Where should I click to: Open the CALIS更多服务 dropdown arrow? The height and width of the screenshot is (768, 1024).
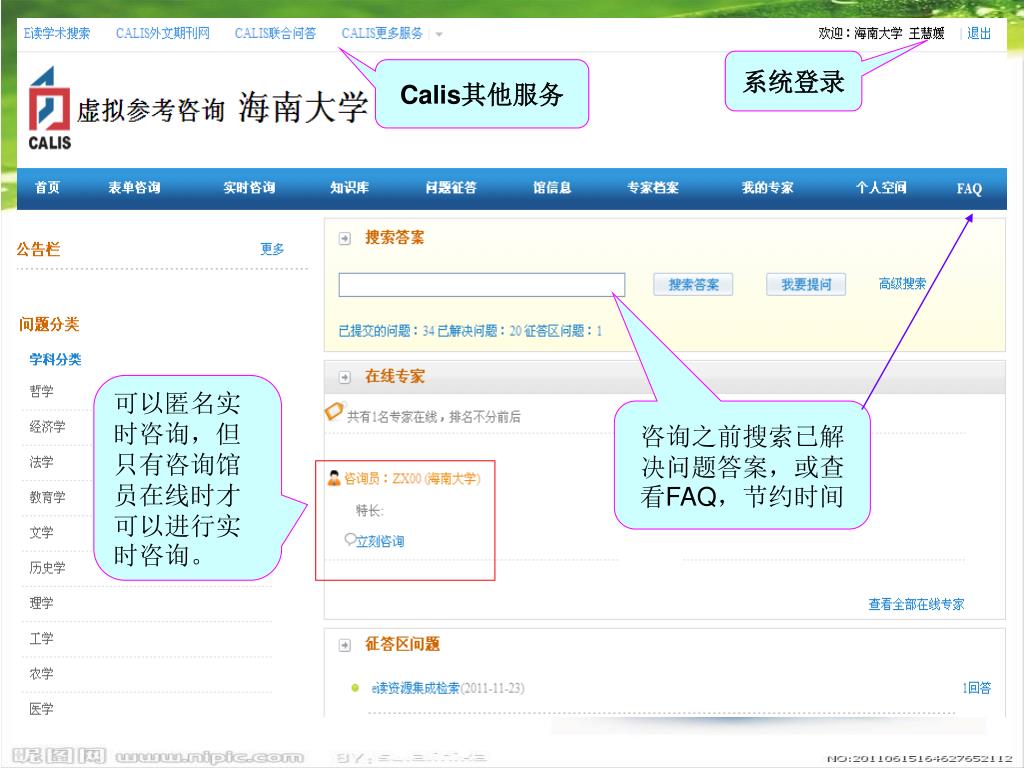439,34
